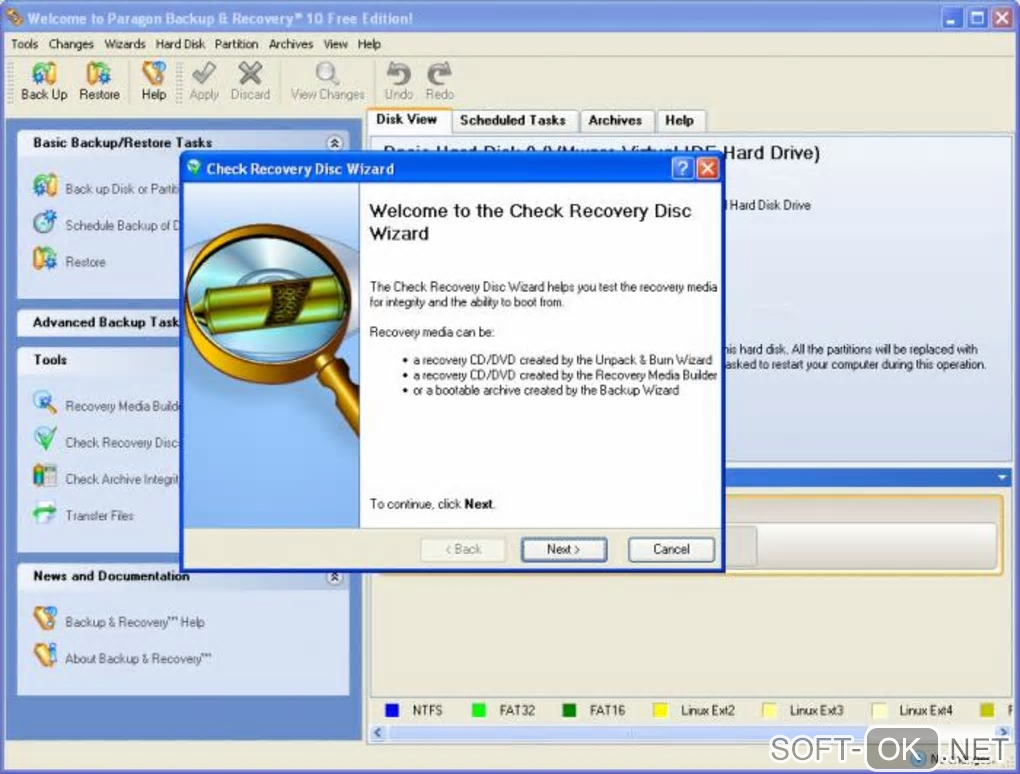Click the Linux Ext4 legend swatch
Image resolution: width=1020 pixels, height=774 pixels.
point(879,710)
